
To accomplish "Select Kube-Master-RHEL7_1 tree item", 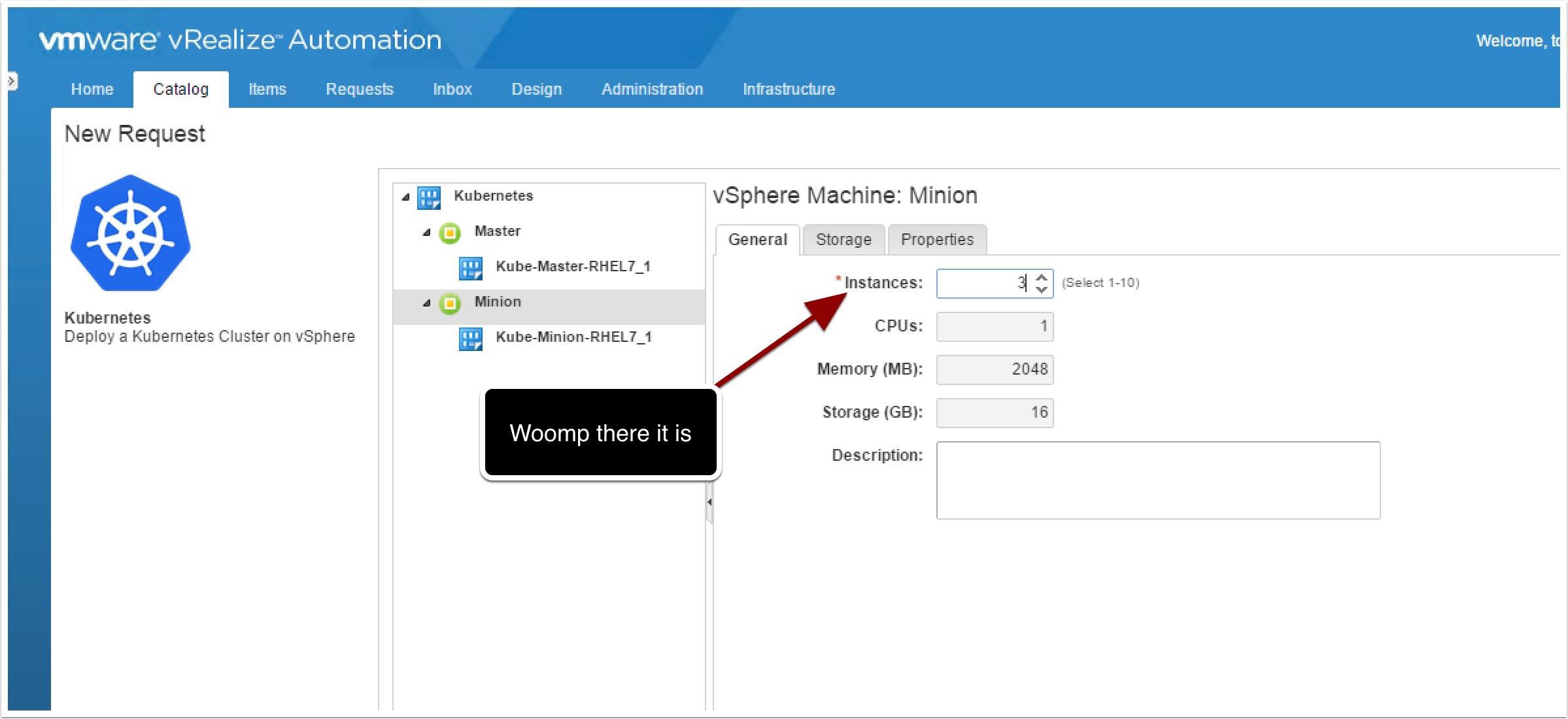I will [573, 267].
